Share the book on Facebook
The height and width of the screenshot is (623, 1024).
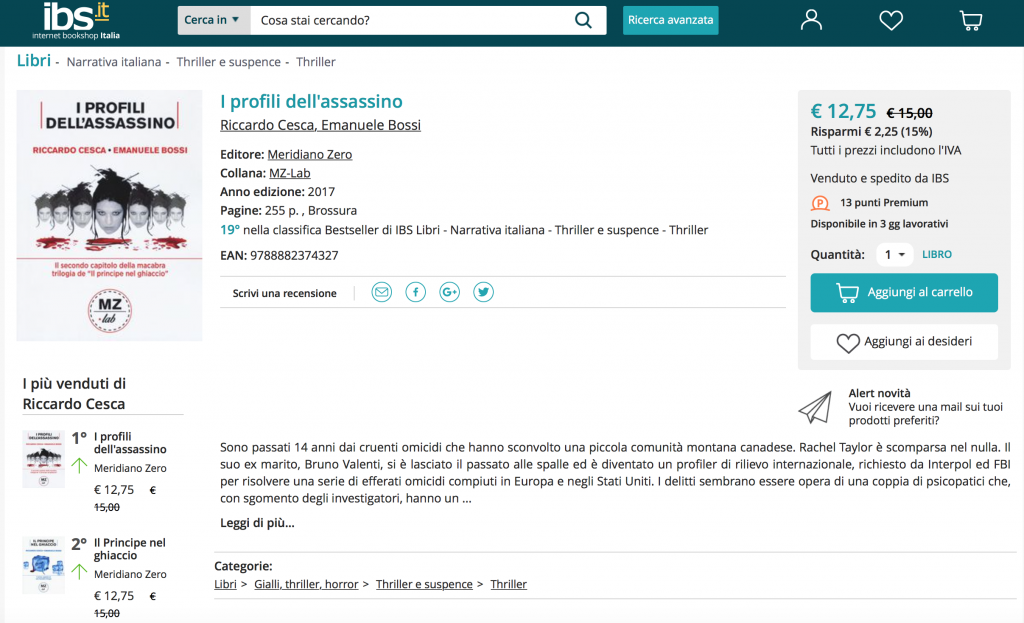point(415,292)
